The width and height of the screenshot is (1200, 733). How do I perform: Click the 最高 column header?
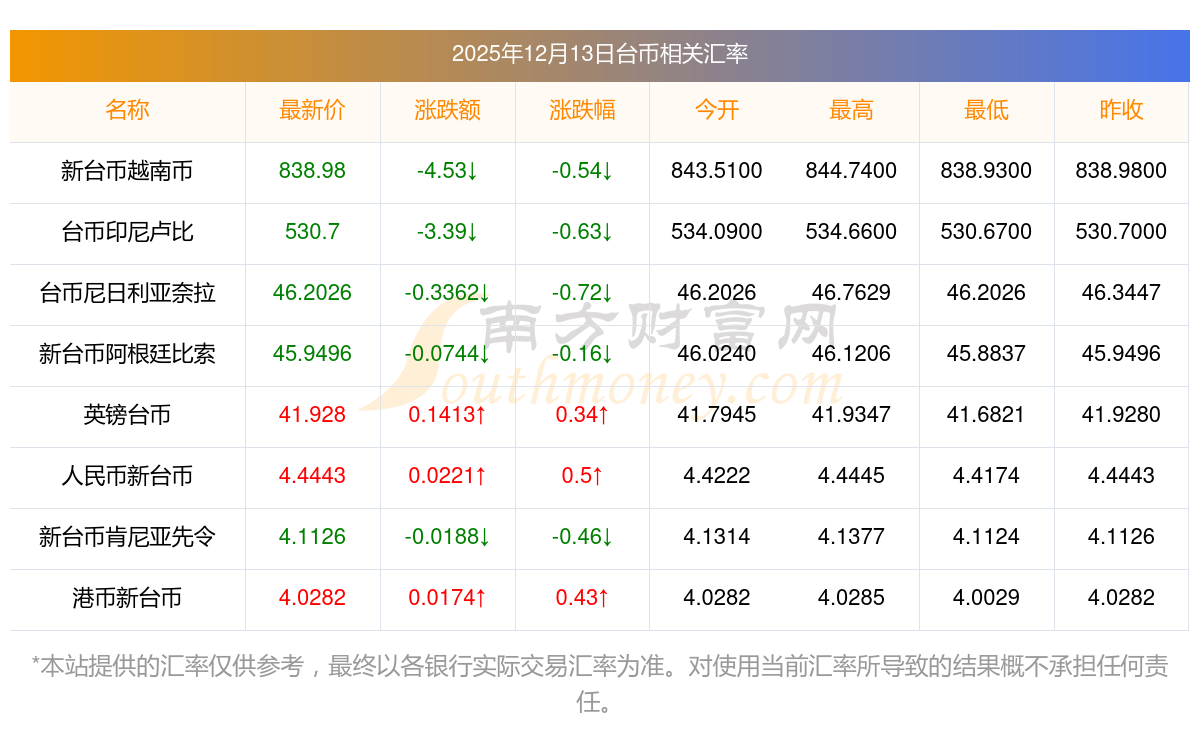point(852,110)
